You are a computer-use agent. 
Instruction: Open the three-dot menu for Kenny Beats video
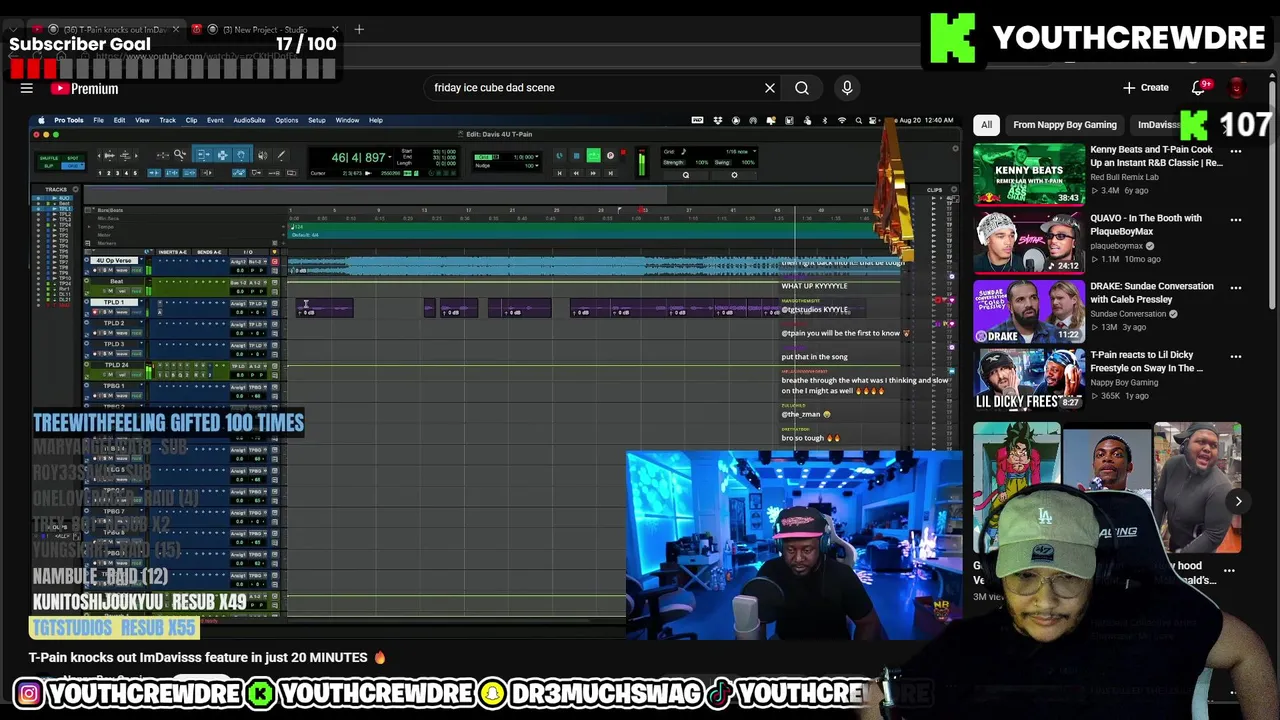click(1236, 150)
